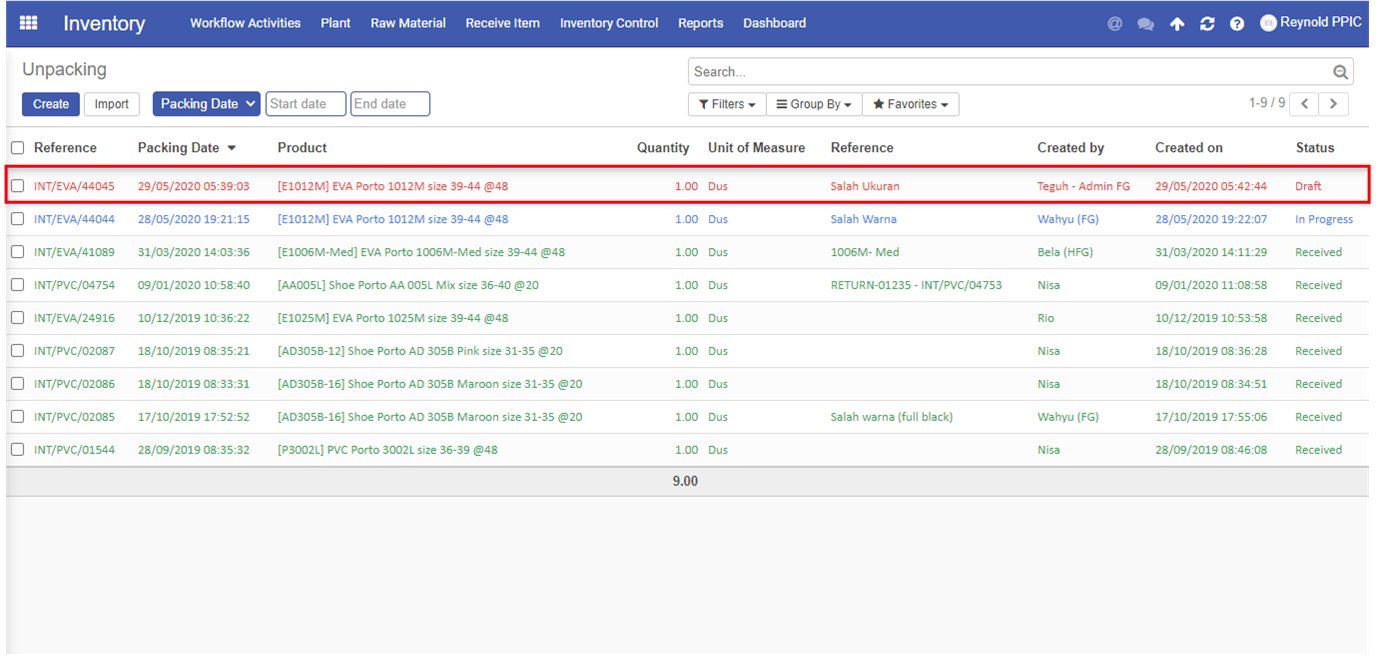Expand the Filters dropdown
Screen dimensions: 1376x656
[727, 104]
